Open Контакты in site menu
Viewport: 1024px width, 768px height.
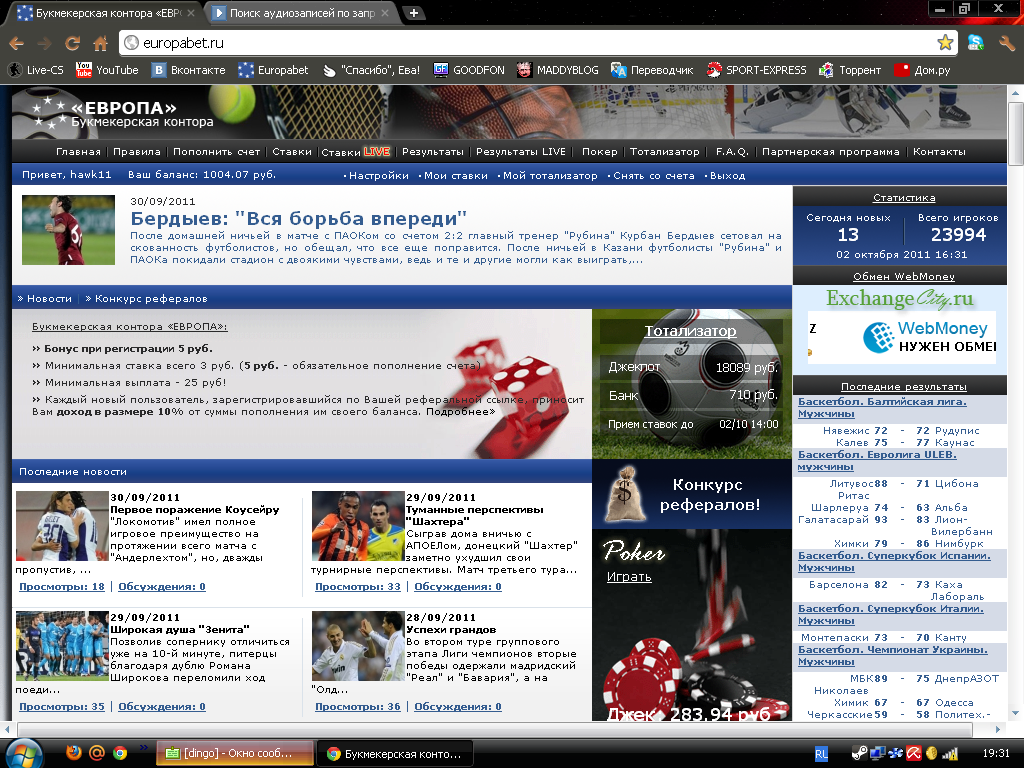click(939, 152)
